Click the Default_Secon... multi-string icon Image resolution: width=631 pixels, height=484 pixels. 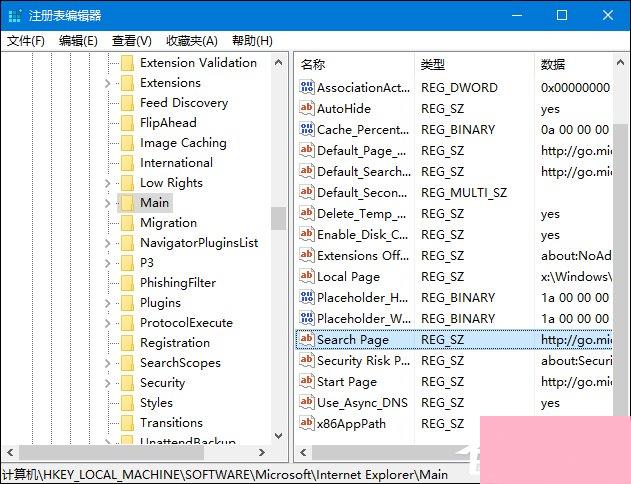point(307,192)
